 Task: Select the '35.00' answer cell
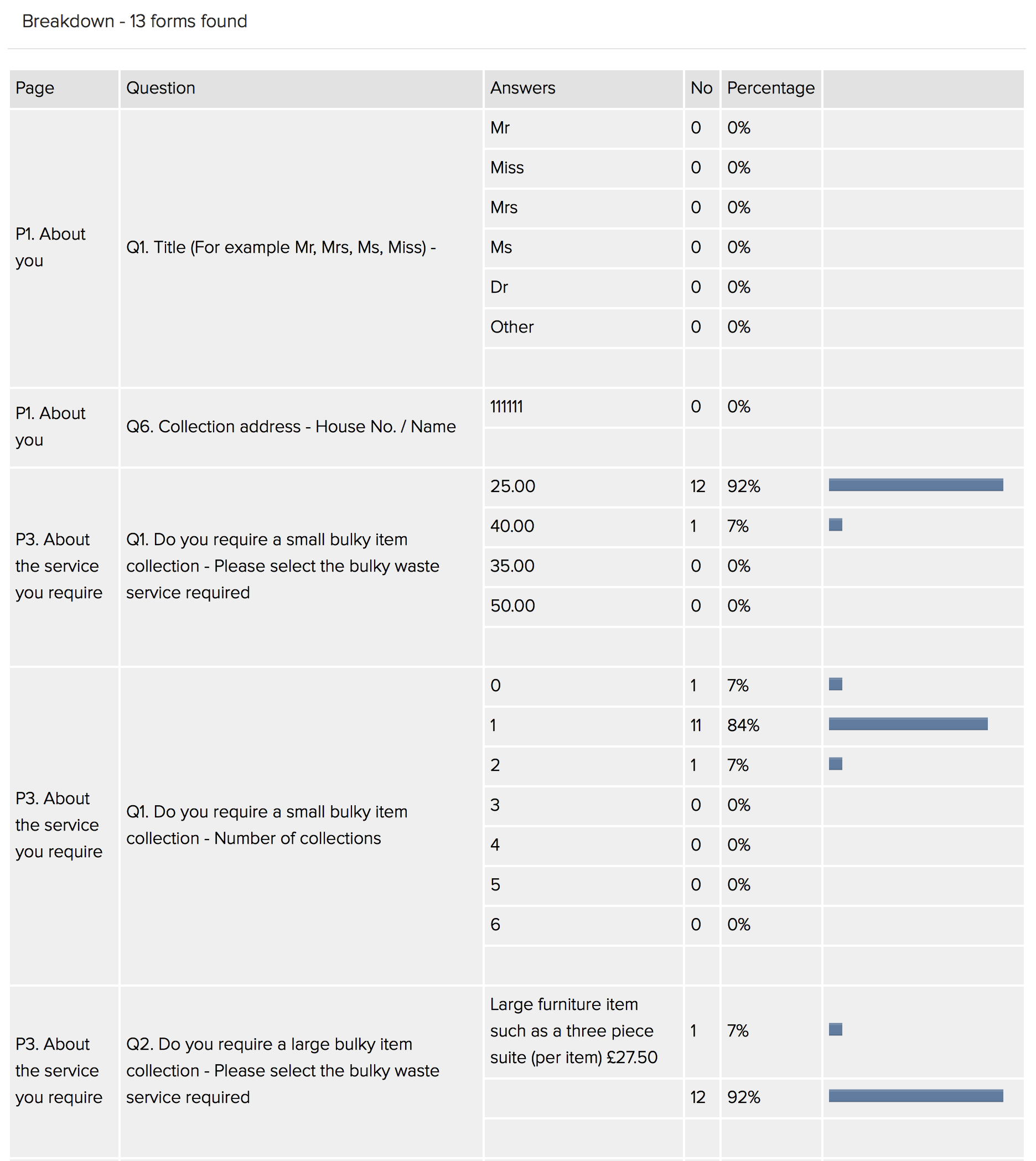512,566
